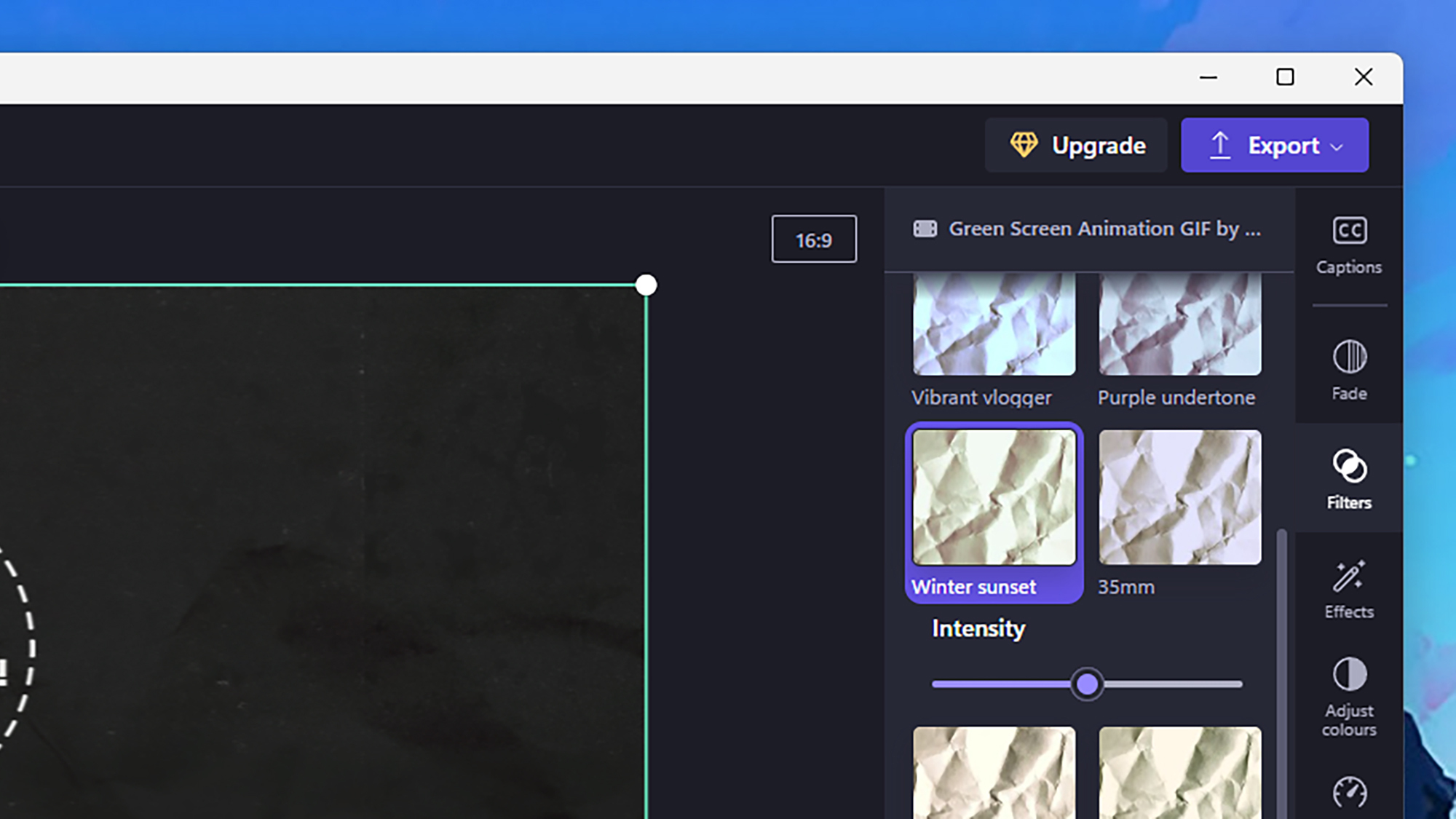Click the 16:9 aspect ratio dropdown
Screen dimensions: 1456x819
[813, 239]
